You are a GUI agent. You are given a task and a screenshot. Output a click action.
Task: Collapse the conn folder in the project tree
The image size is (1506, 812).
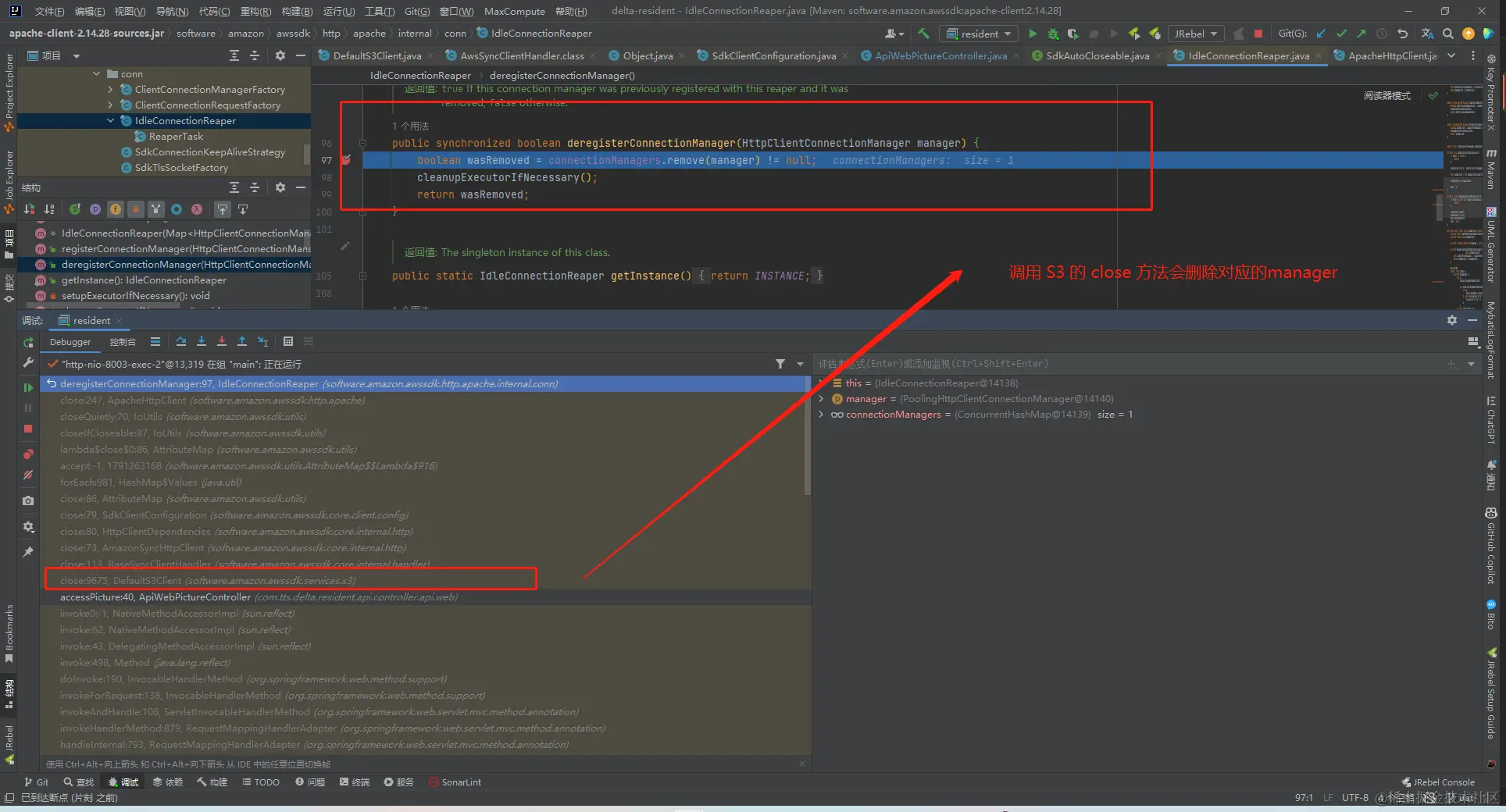[x=97, y=74]
